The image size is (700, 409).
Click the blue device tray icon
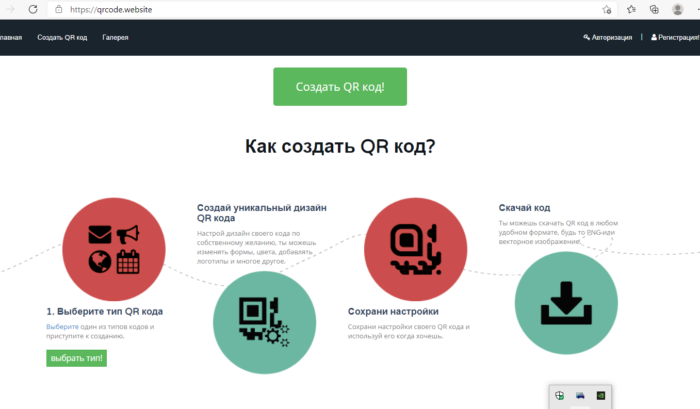click(581, 396)
